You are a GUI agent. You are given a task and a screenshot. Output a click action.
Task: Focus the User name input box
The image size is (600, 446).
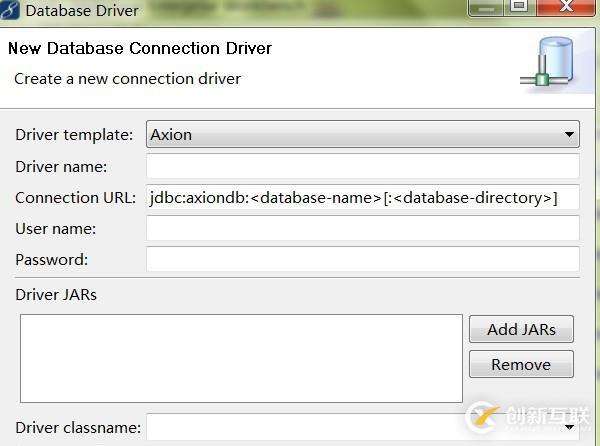pyautogui.click(x=363, y=229)
